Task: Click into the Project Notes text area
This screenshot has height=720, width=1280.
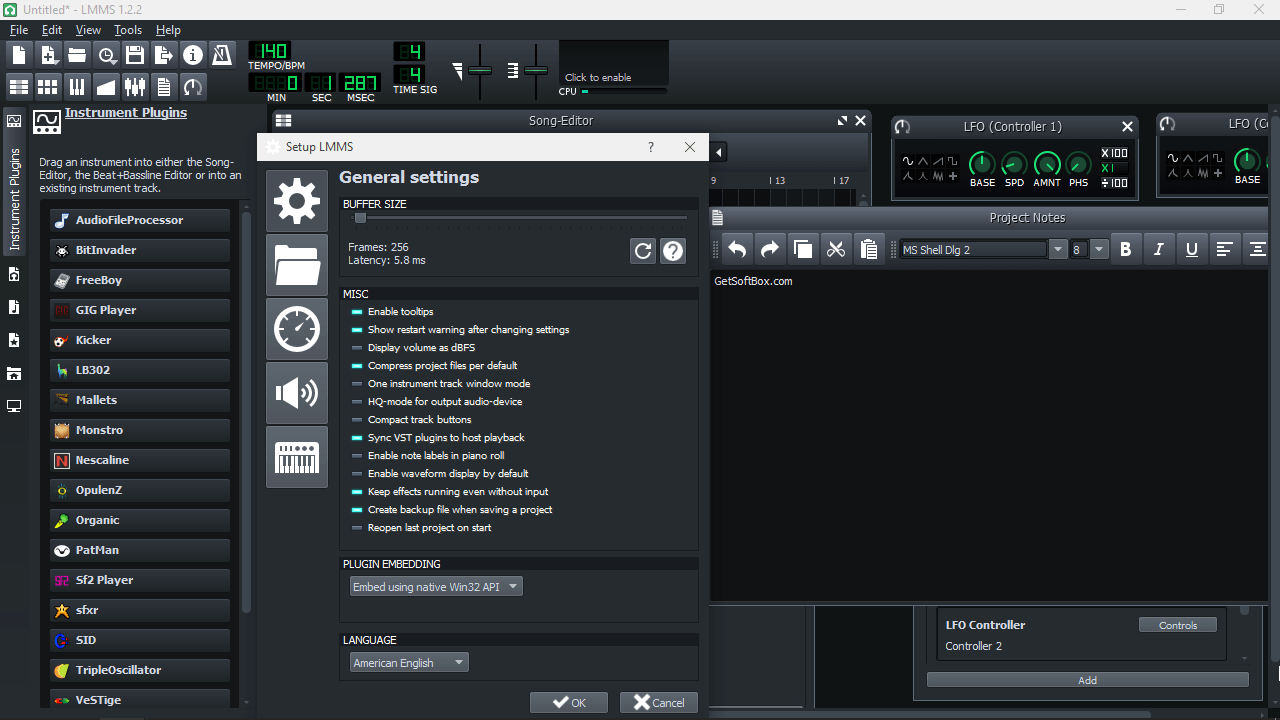Action: (x=990, y=435)
